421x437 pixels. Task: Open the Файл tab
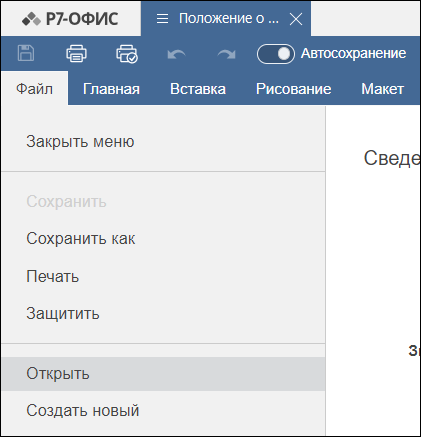tap(34, 89)
